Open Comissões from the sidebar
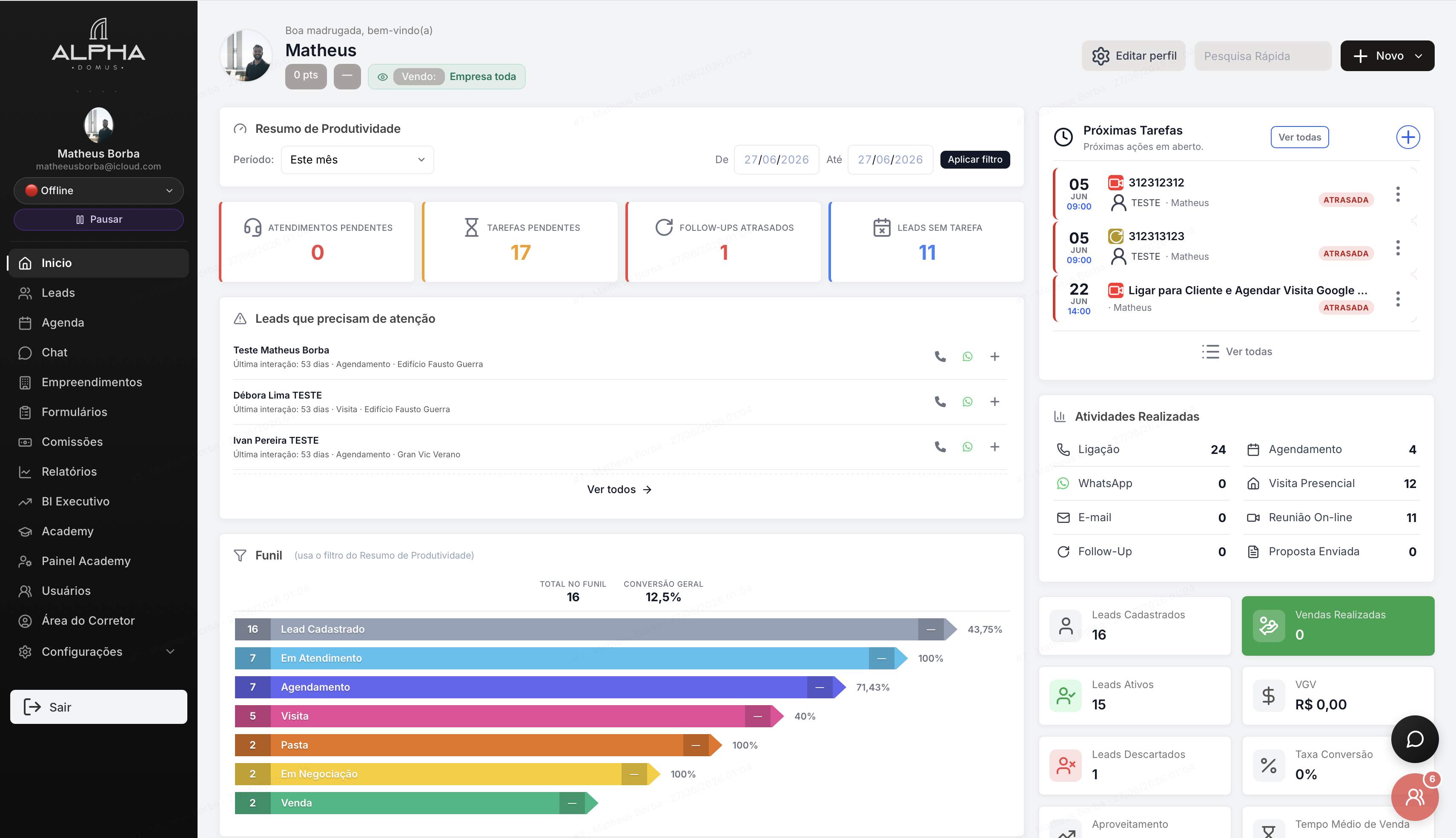The width and height of the screenshot is (1456, 838). click(x=98, y=442)
